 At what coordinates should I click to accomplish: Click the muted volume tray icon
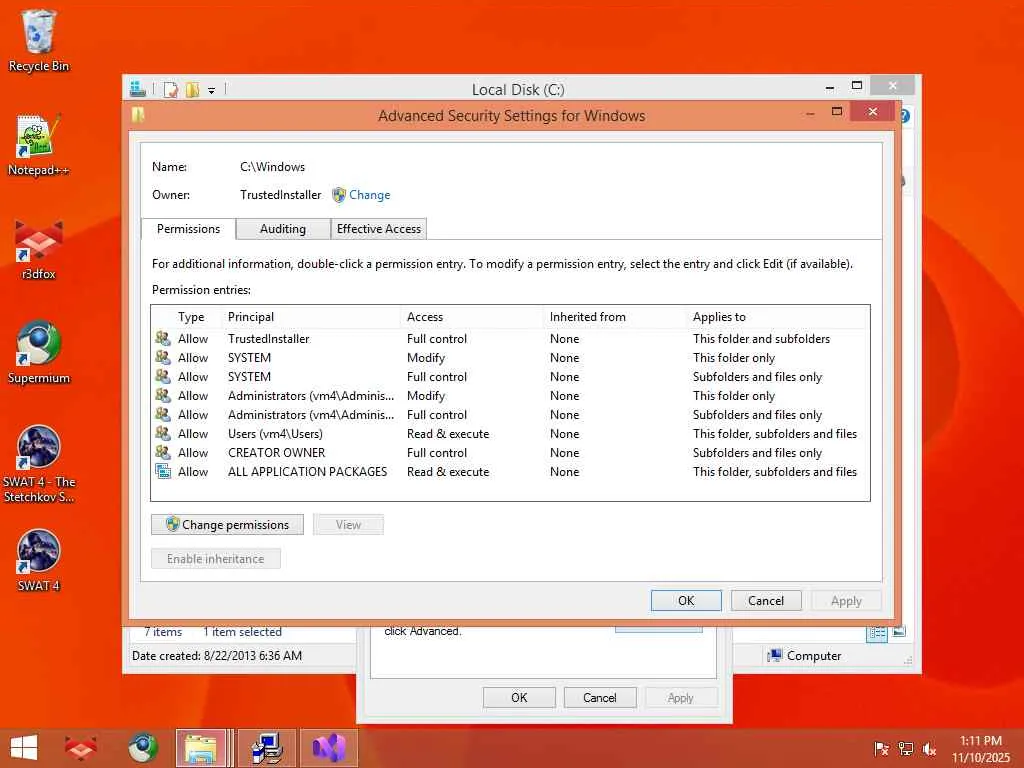pos(929,748)
